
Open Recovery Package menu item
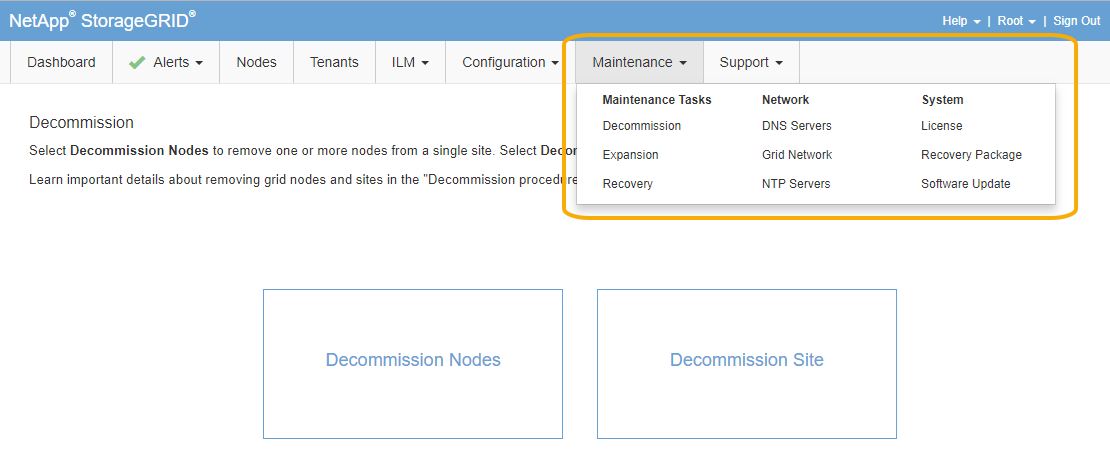[x=972, y=155]
